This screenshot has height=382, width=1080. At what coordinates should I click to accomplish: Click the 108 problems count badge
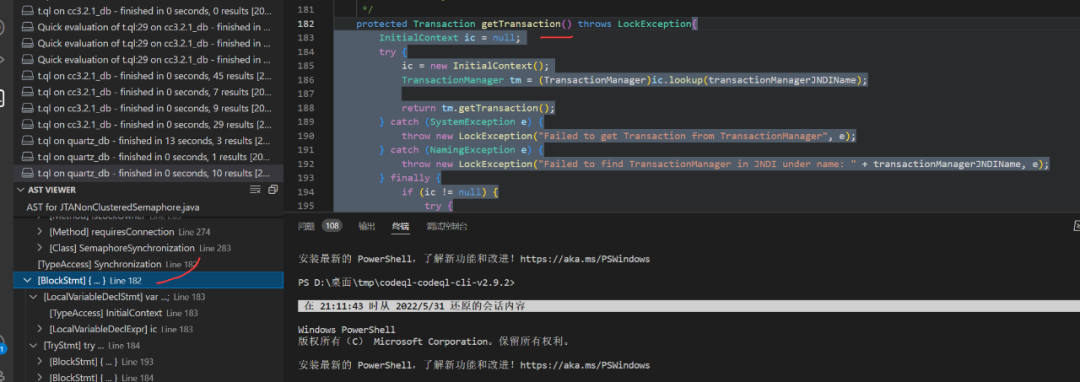pos(332,226)
